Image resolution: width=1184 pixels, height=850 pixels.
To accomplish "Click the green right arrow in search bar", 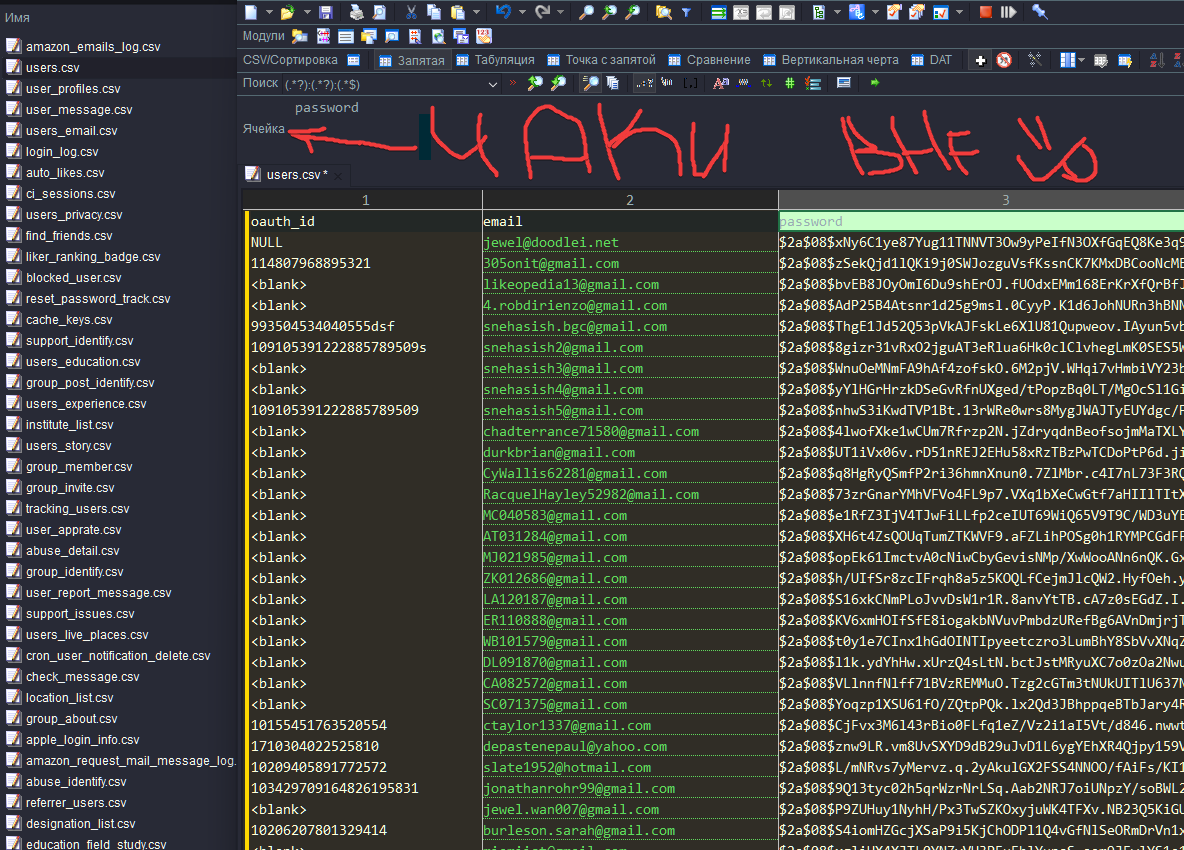I will pos(874,83).
